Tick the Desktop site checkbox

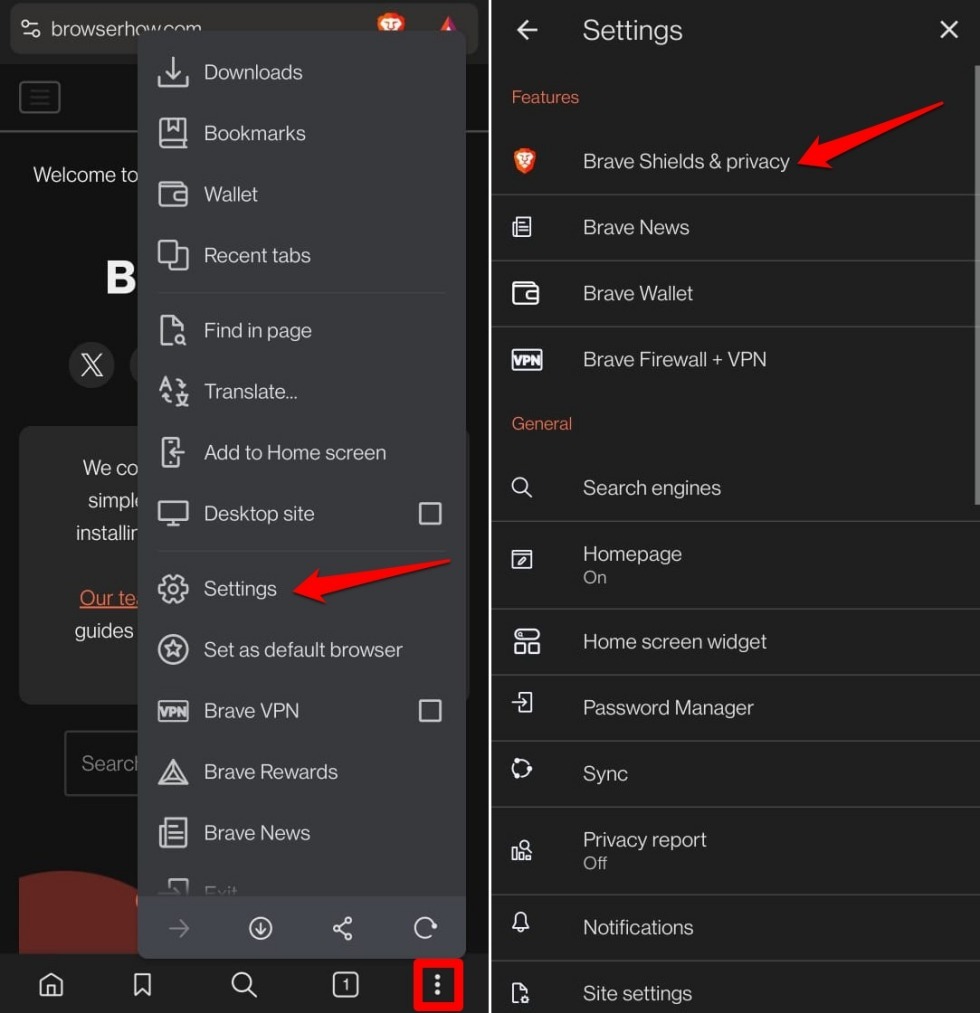pyautogui.click(x=430, y=514)
